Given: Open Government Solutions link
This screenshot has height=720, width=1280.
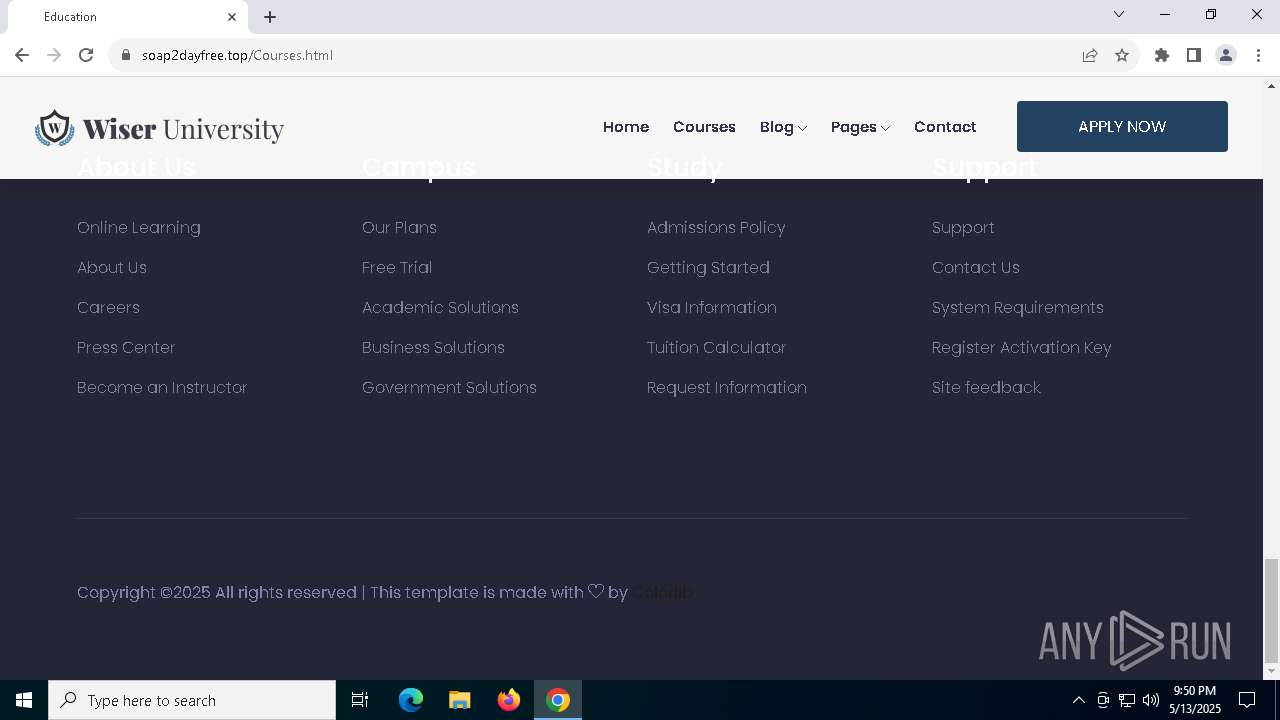Looking at the screenshot, I should pyautogui.click(x=449, y=388).
